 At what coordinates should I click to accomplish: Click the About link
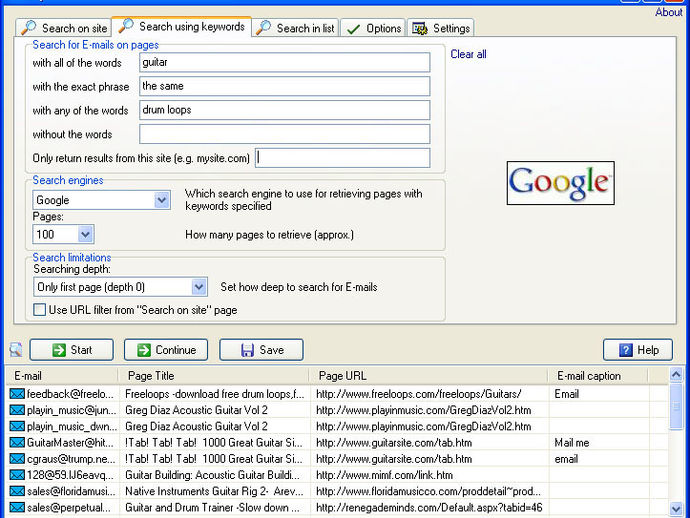click(668, 12)
